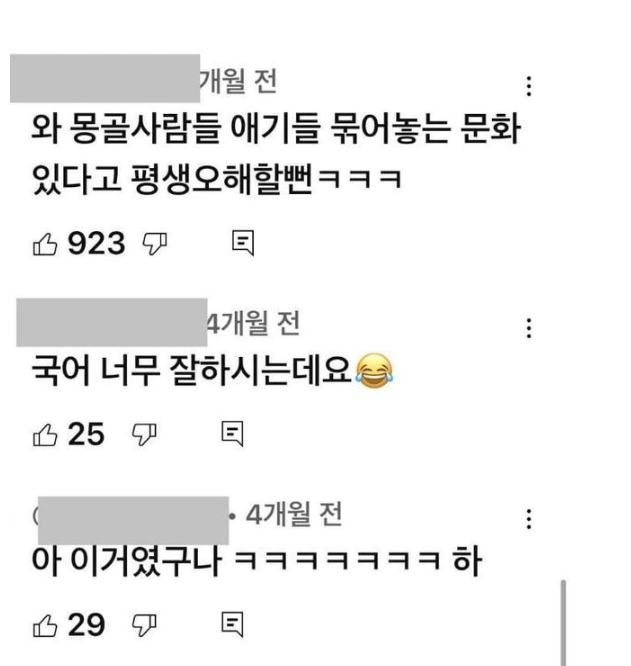Dislike the comment with 923 likes
The height and width of the screenshot is (666, 631).
tap(155, 244)
